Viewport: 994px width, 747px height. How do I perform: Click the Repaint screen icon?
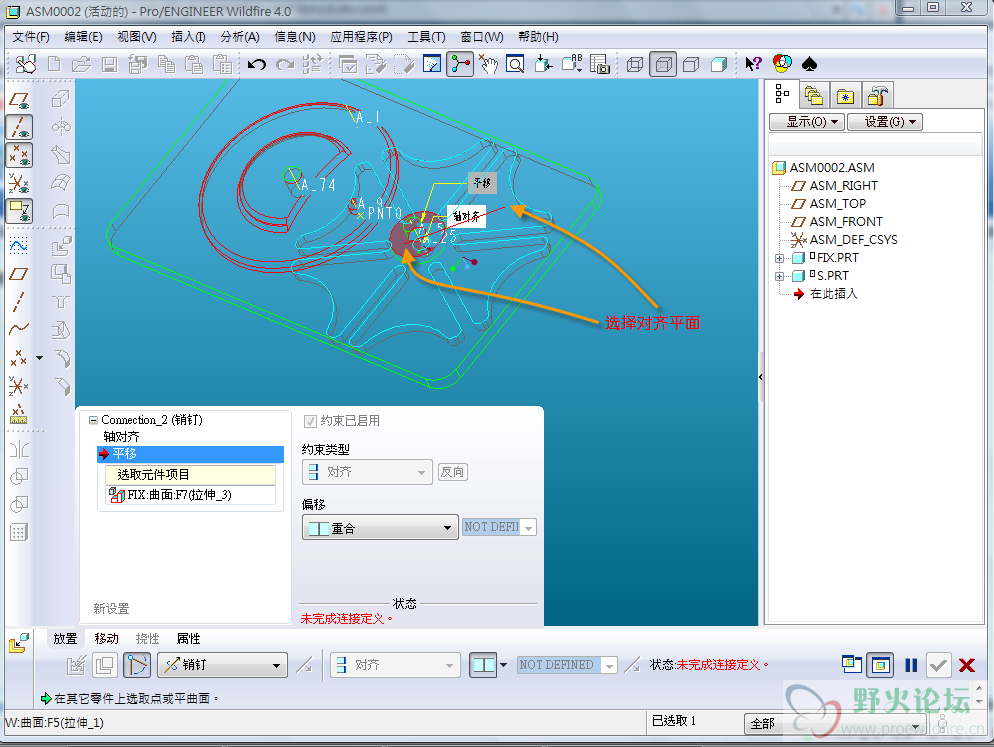(x=432, y=64)
